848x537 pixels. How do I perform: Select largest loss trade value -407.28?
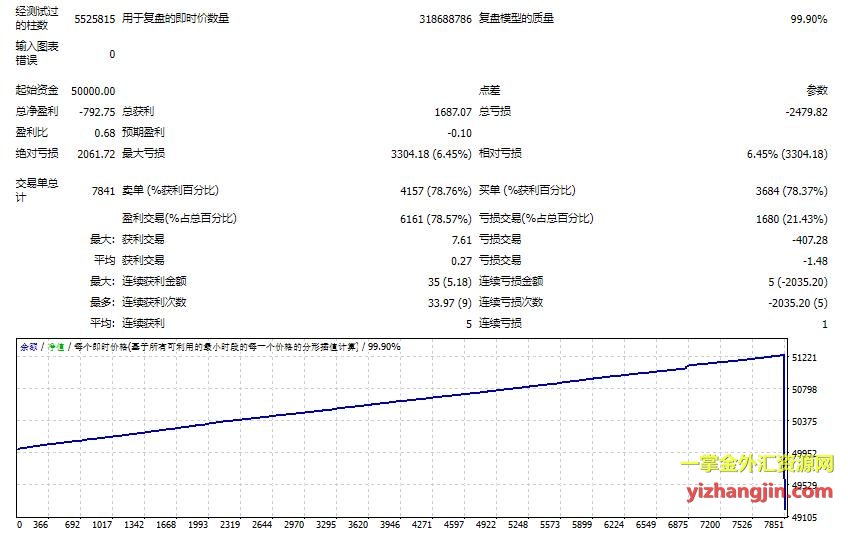tap(810, 240)
